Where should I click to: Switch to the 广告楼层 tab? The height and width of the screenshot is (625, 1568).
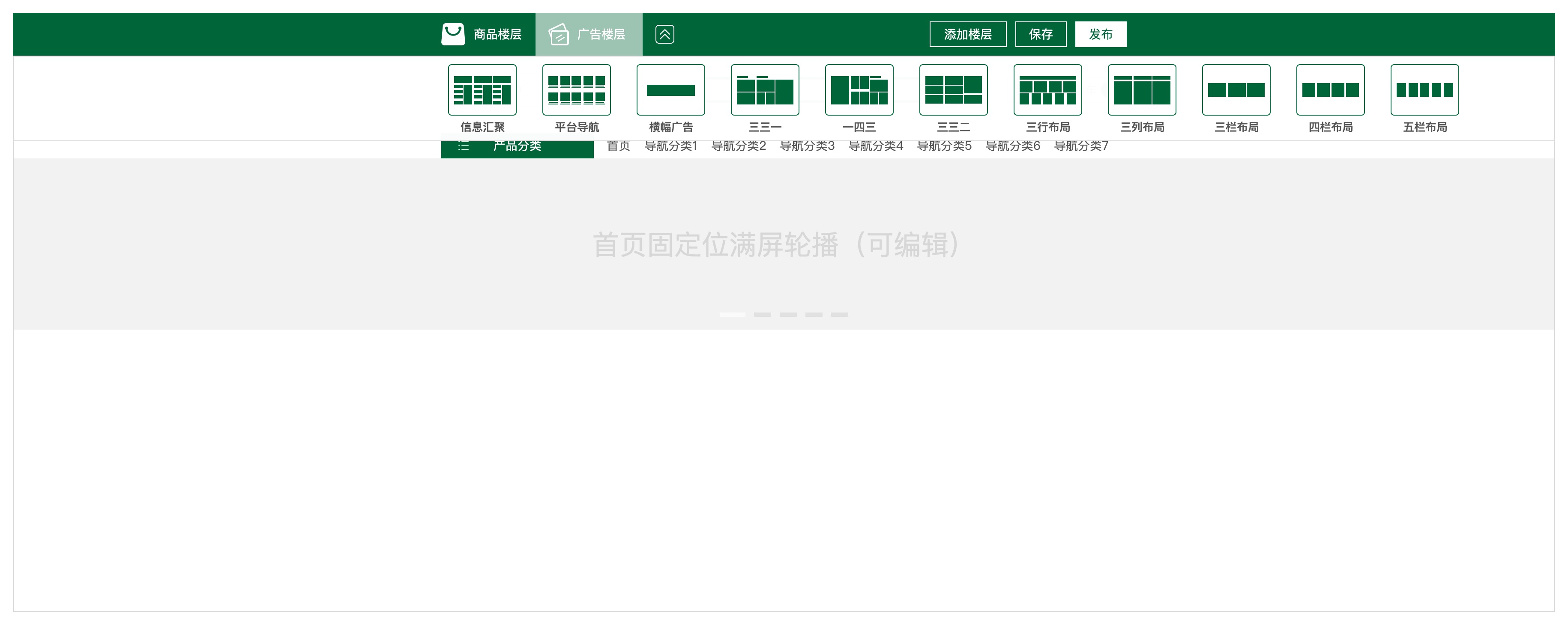pos(589,34)
